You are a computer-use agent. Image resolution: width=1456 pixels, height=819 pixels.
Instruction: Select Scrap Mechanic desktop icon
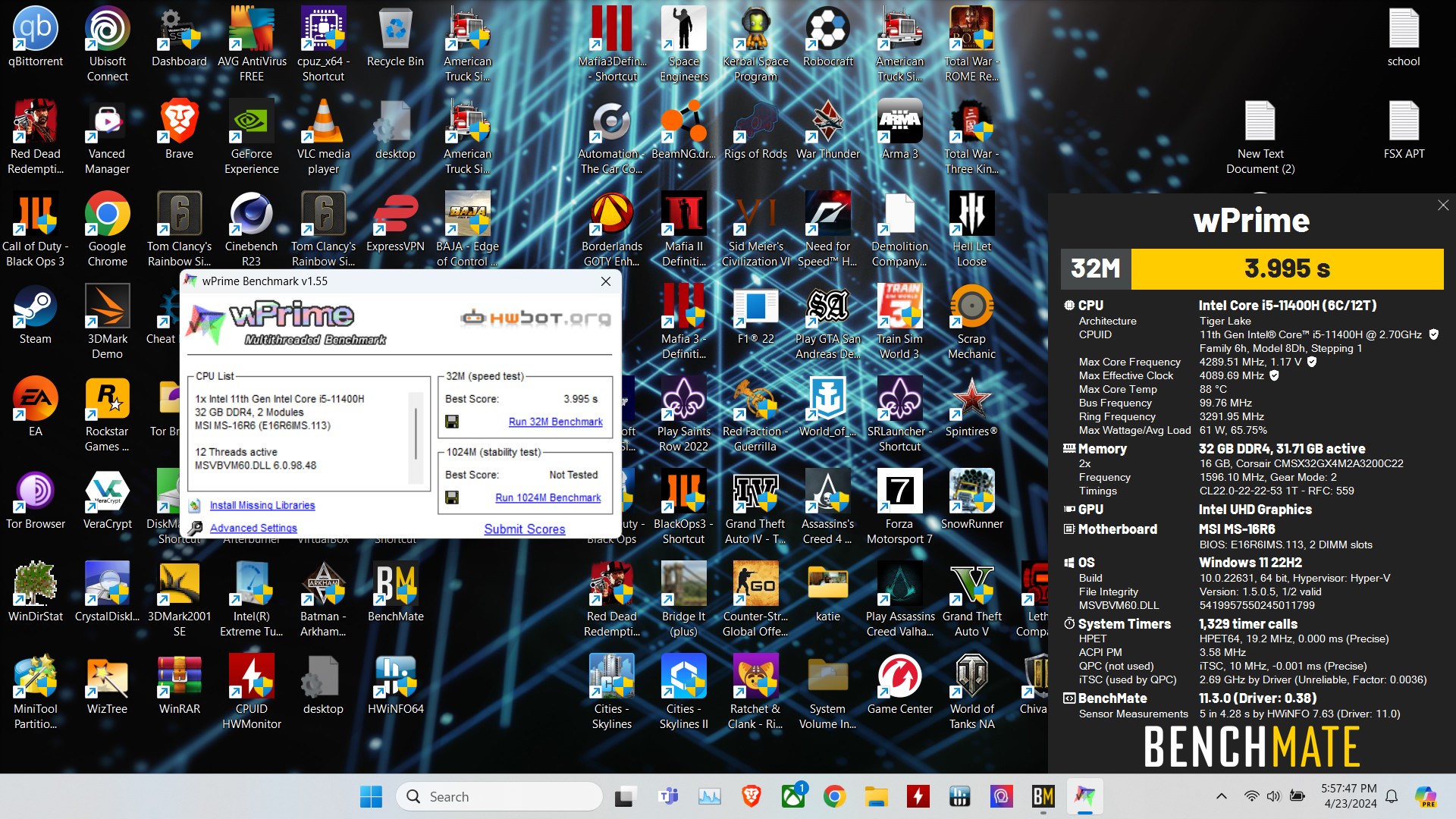(x=971, y=322)
